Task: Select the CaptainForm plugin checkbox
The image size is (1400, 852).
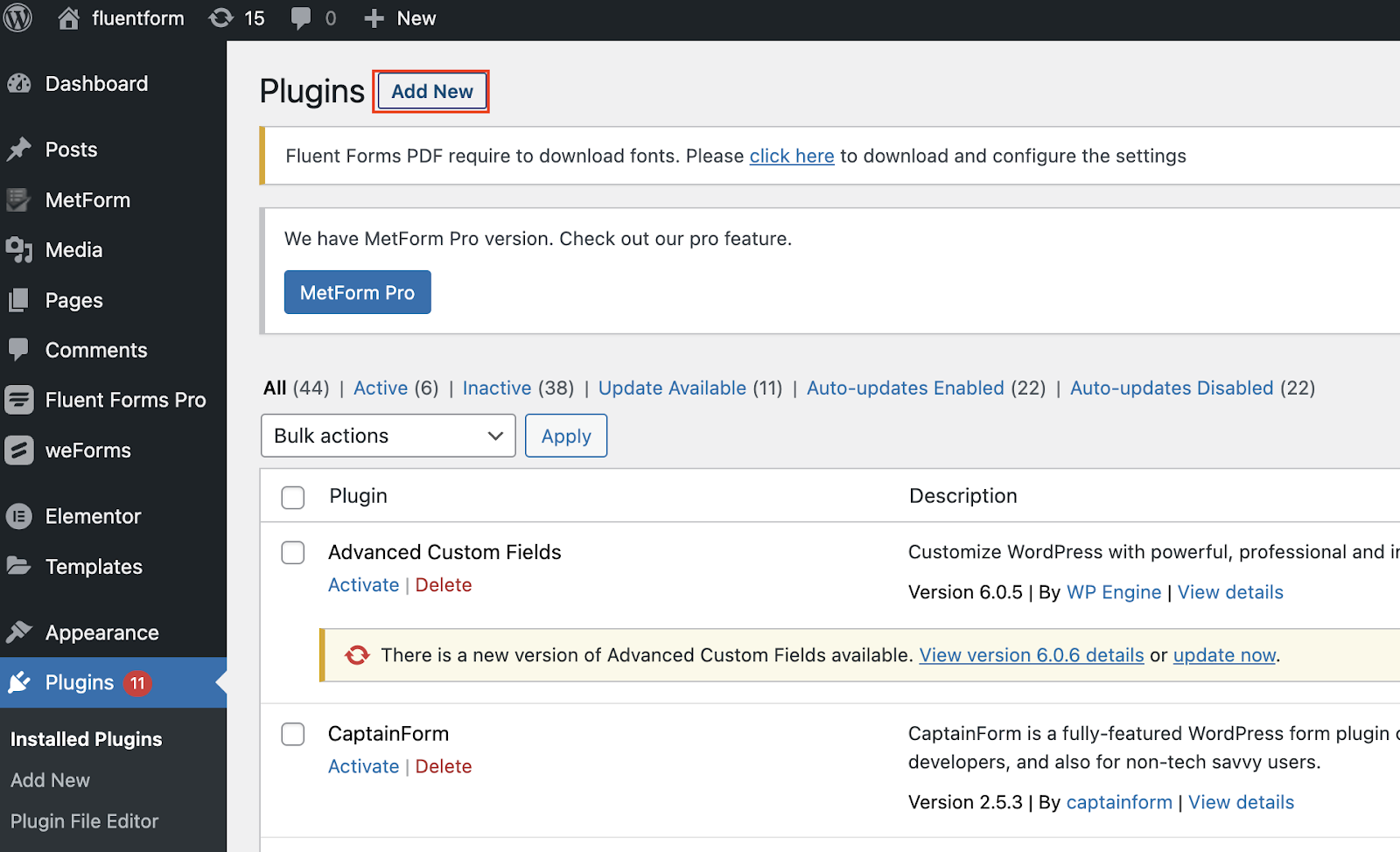Action: pos(293,734)
